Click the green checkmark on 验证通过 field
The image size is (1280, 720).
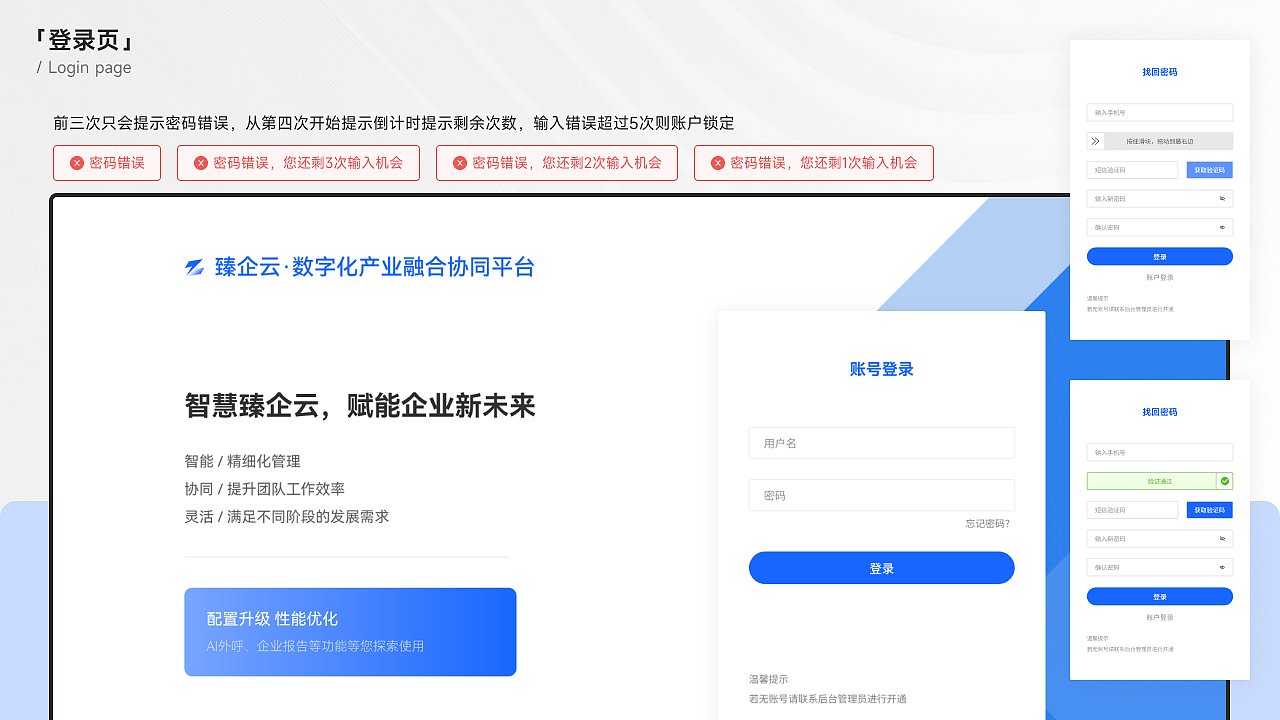[1224, 480]
